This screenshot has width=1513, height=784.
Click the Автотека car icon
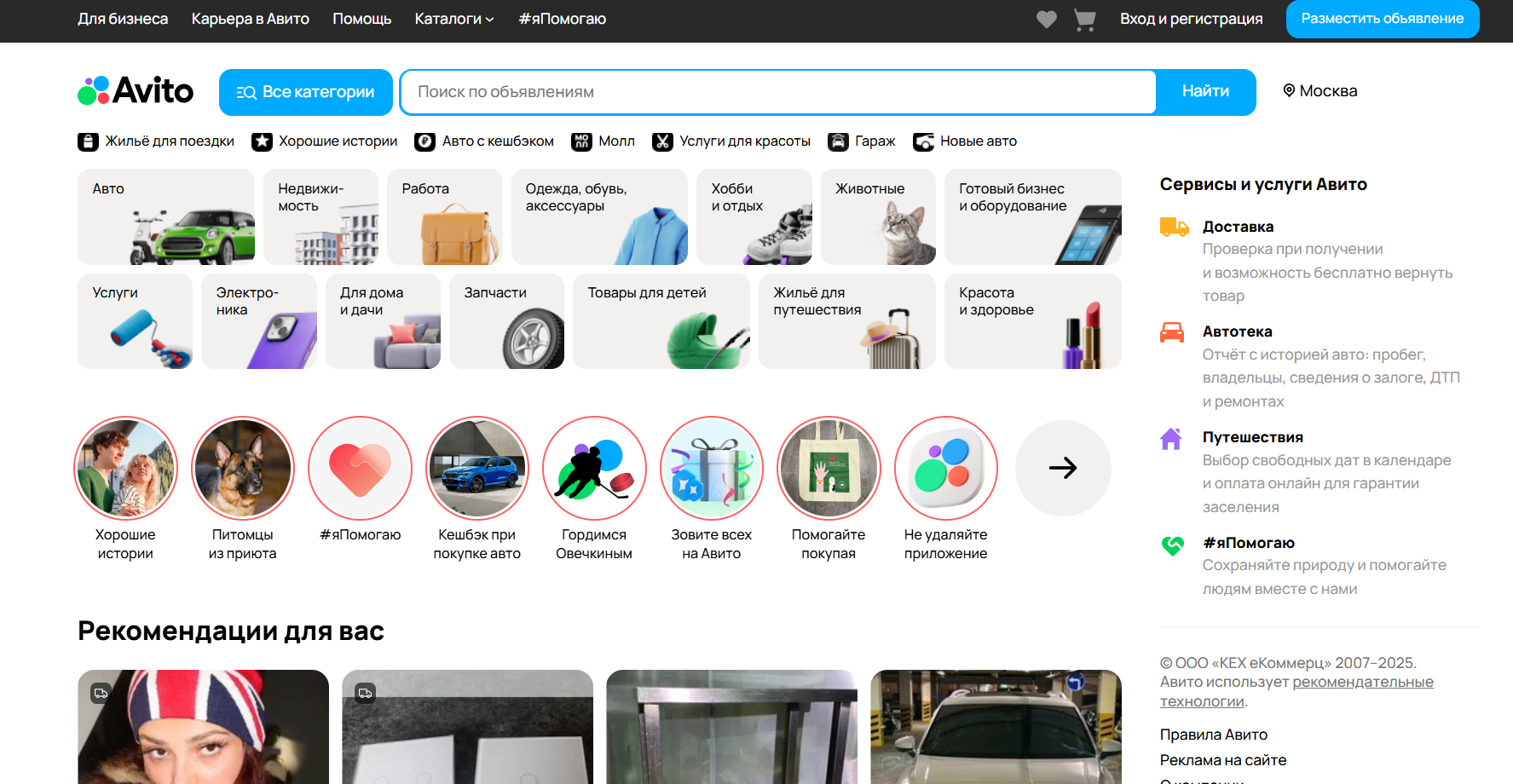click(x=1172, y=332)
